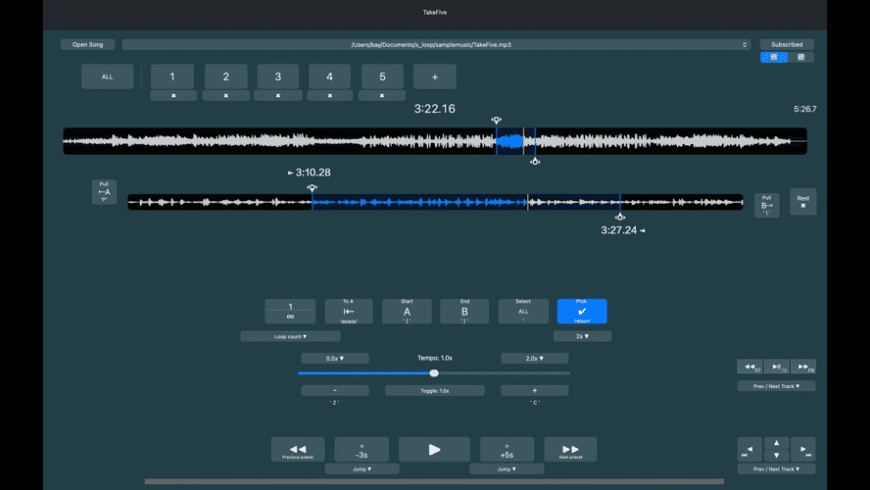Click the To A jump button
Image resolution: width=870 pixels, height=490 pixels.
click(348, 311)
